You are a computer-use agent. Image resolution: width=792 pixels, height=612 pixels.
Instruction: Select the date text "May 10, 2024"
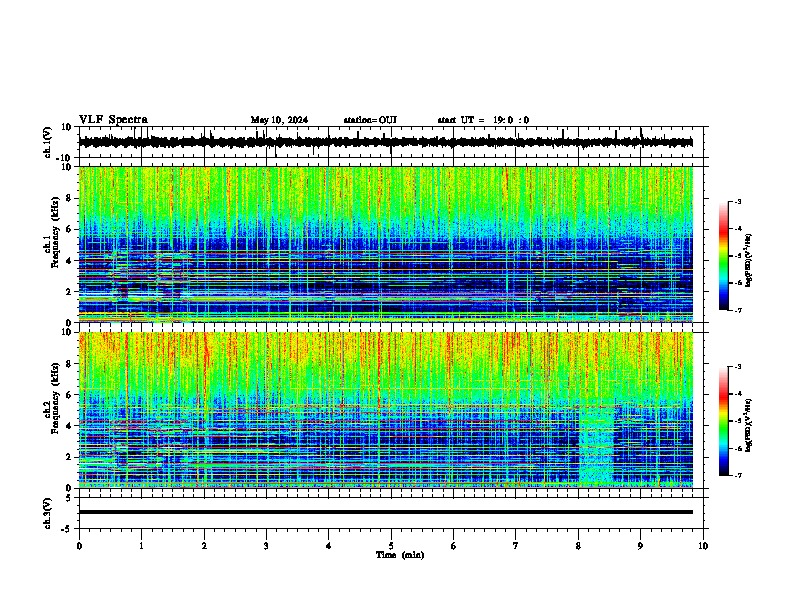(x=279, y=120)
